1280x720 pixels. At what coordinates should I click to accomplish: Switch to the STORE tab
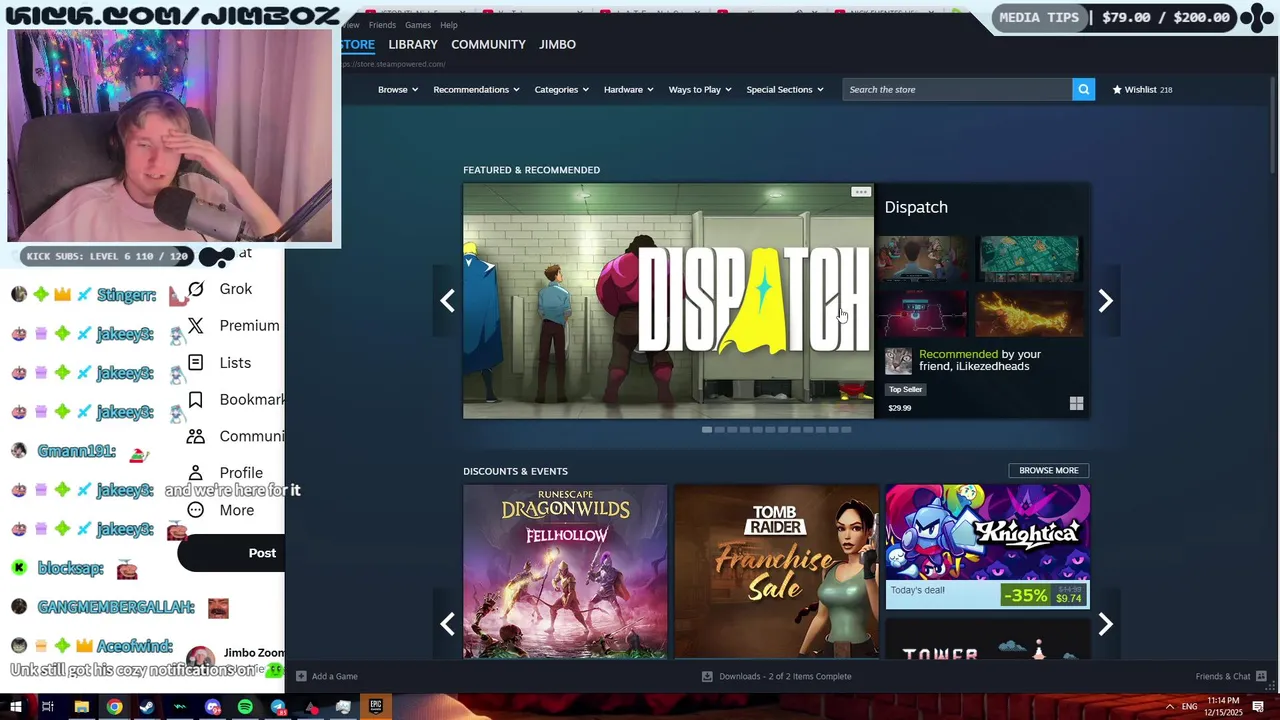(x=357, y=45)
